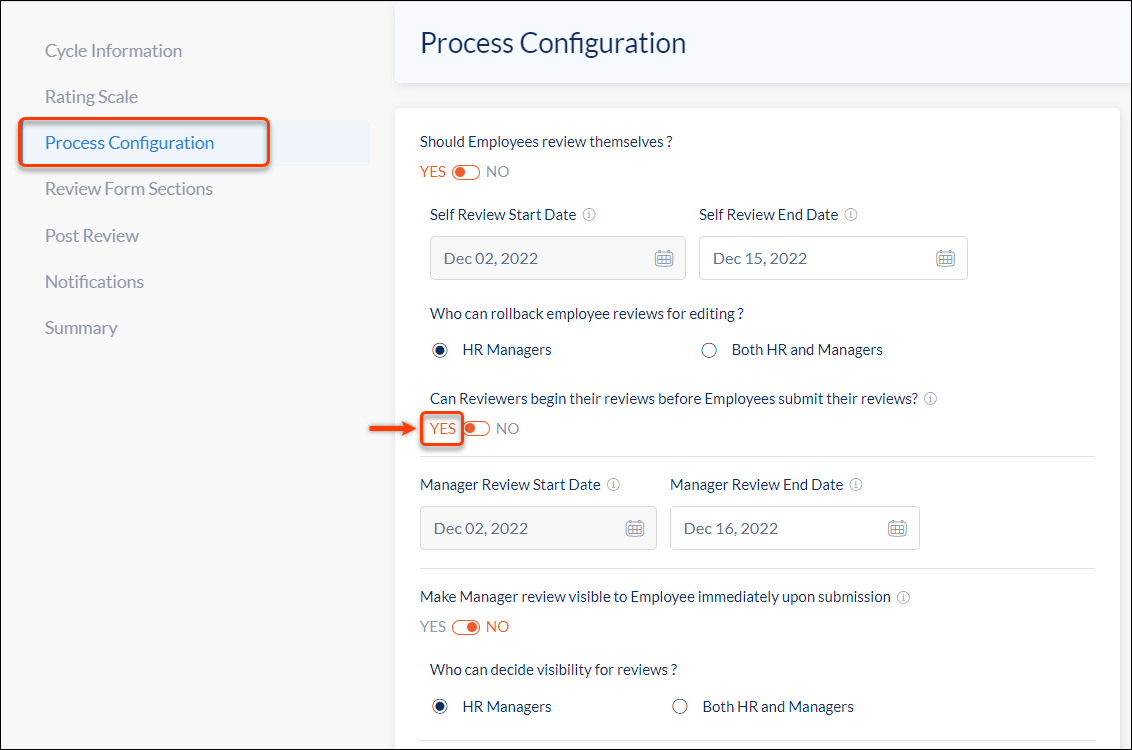The width and height of the screenshot is (1132, 750).
Task: Open the Notifications step
Action: 94,282
